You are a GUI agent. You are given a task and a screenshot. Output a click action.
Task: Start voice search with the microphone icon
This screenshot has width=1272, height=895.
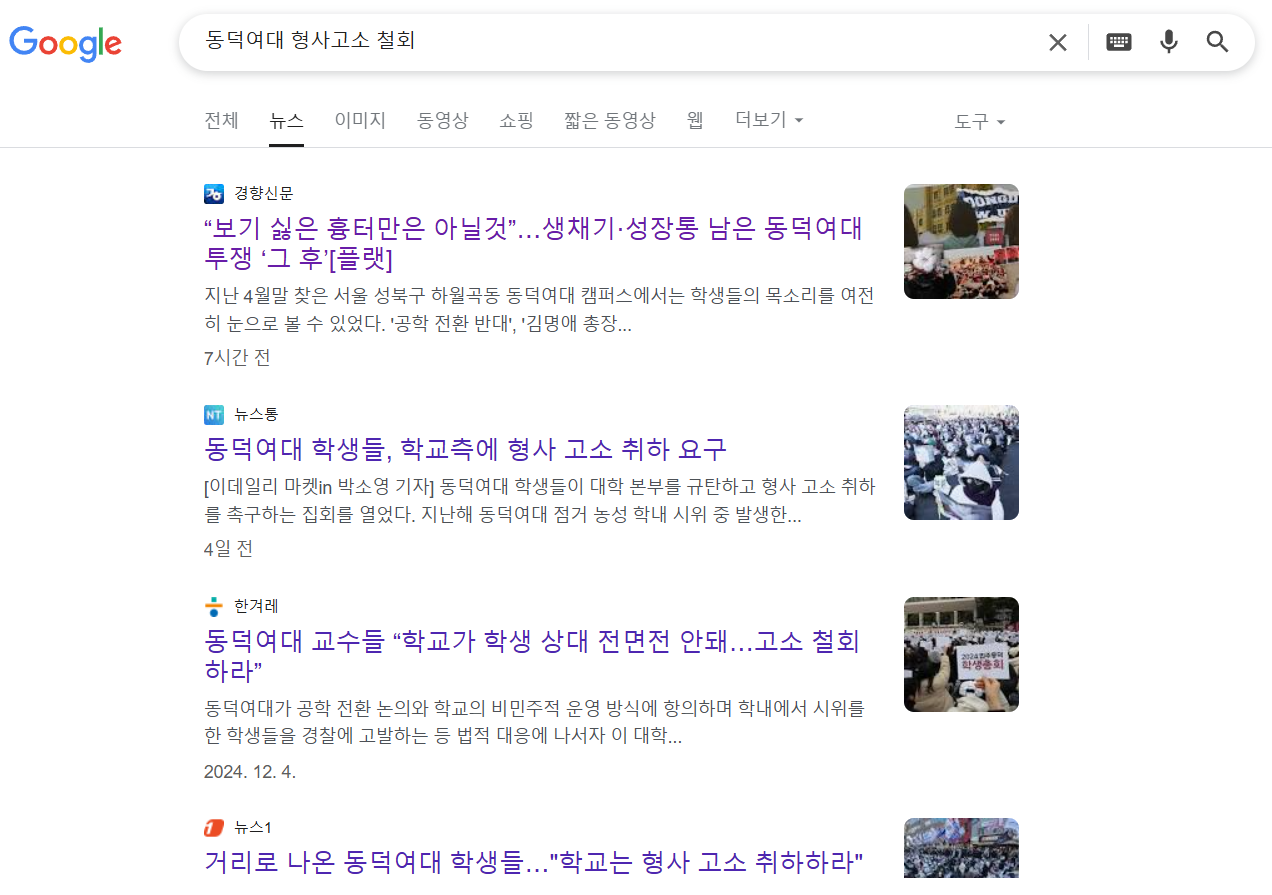(1168, 42)
